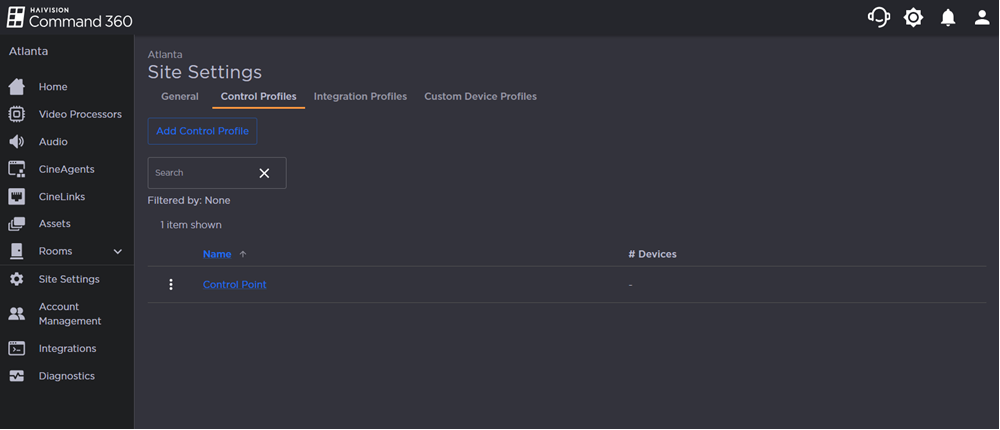Click the CineLinks port icon
The width and height of the screenshot is (1000, 430).
pos(17,196)
